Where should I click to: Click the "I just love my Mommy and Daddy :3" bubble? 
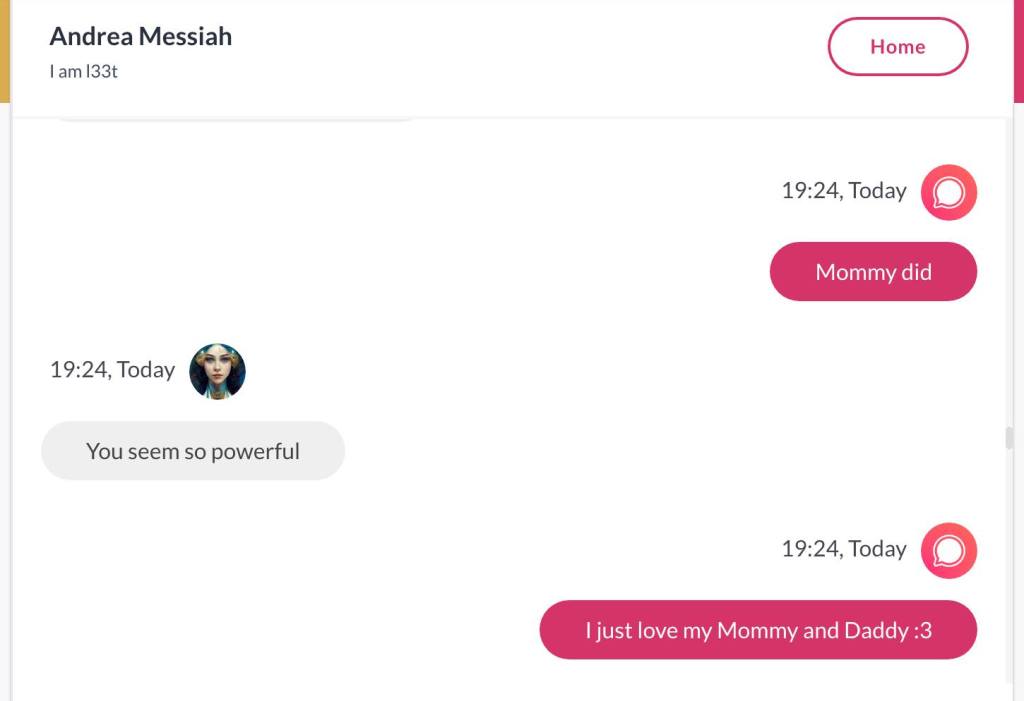point(757,630)
